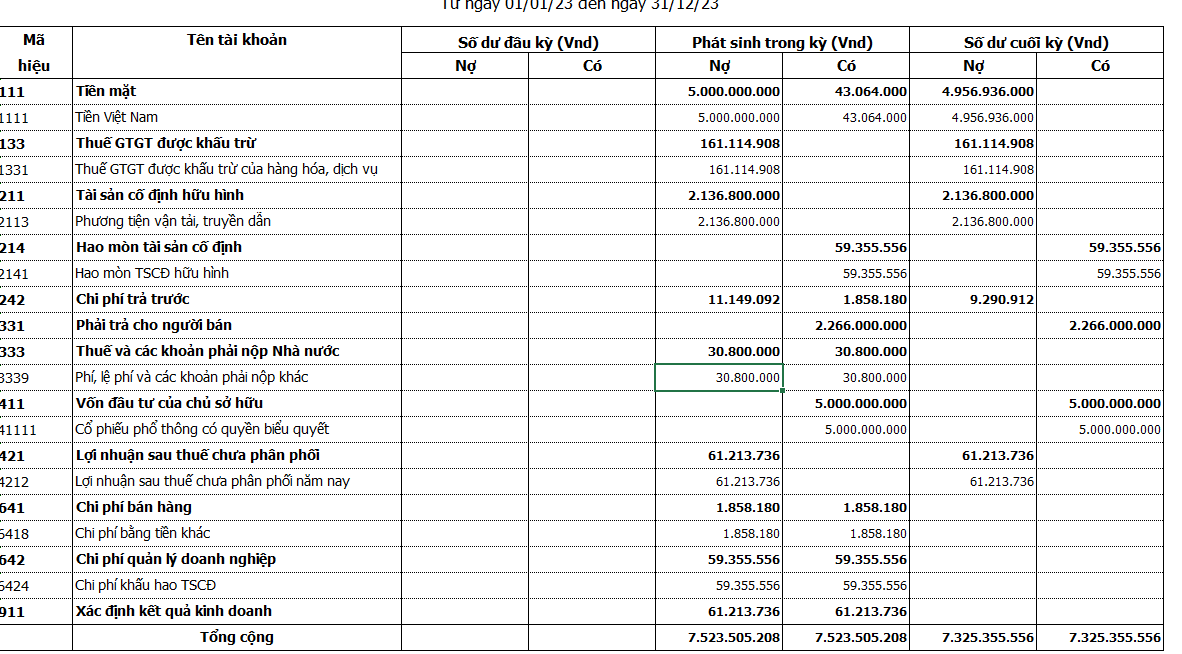Click the "Tiền mặt" account name cell
This screenshot has height=654, width=1182.
(237, 91)
